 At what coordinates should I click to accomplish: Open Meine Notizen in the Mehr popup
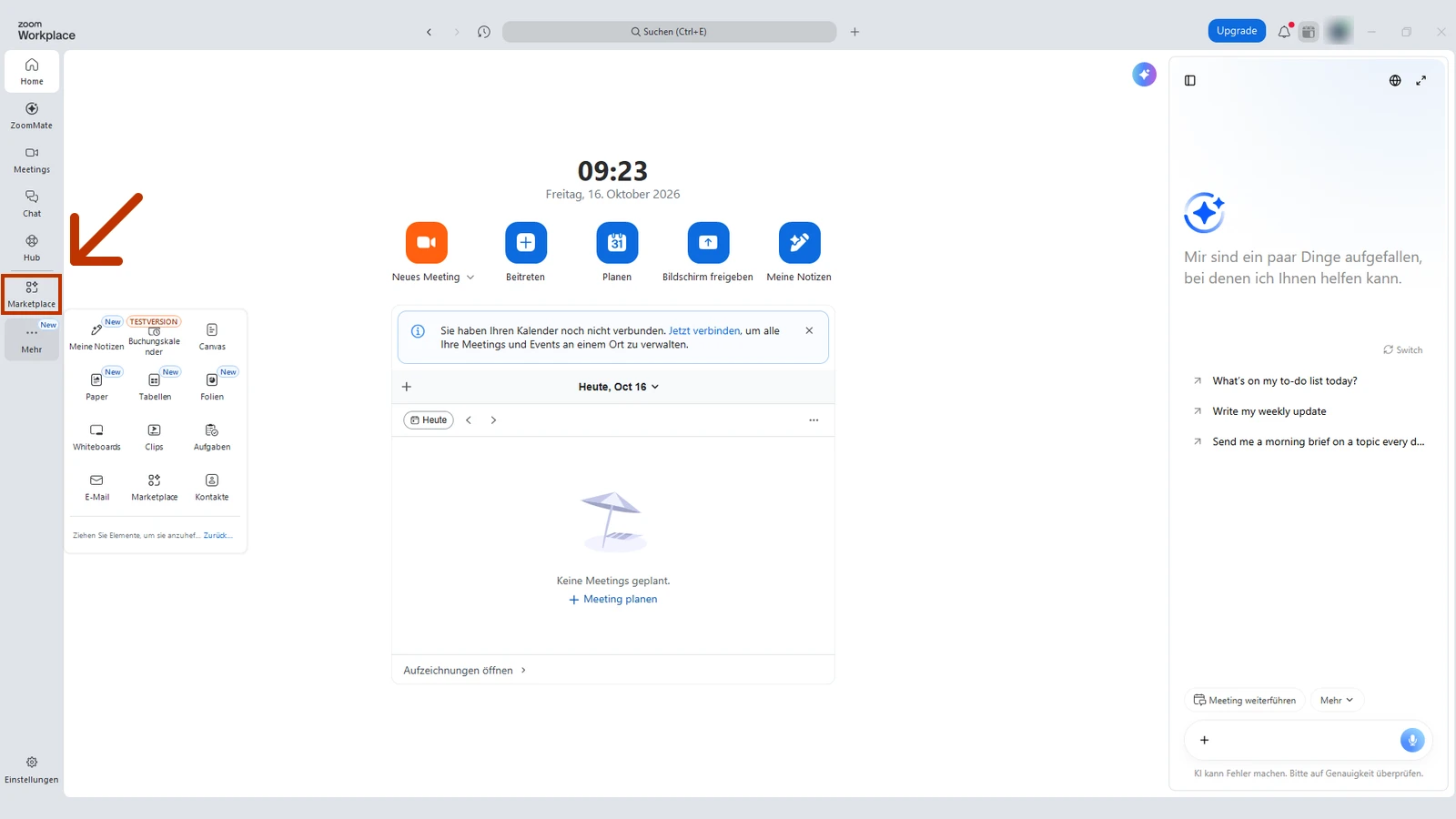tap(96, 336)
